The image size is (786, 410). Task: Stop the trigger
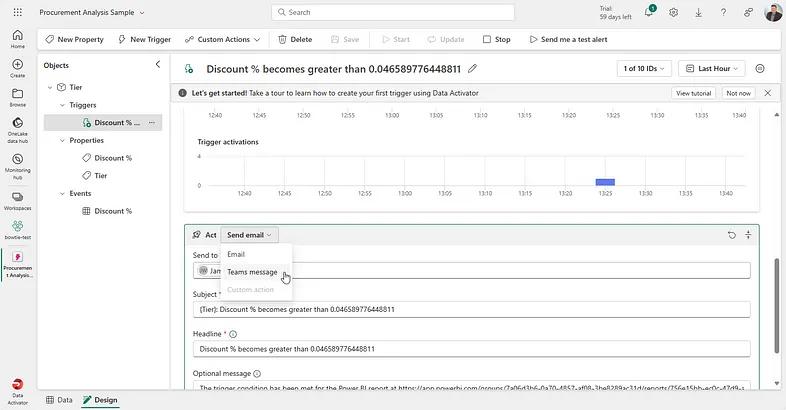[x=497, y=39]
